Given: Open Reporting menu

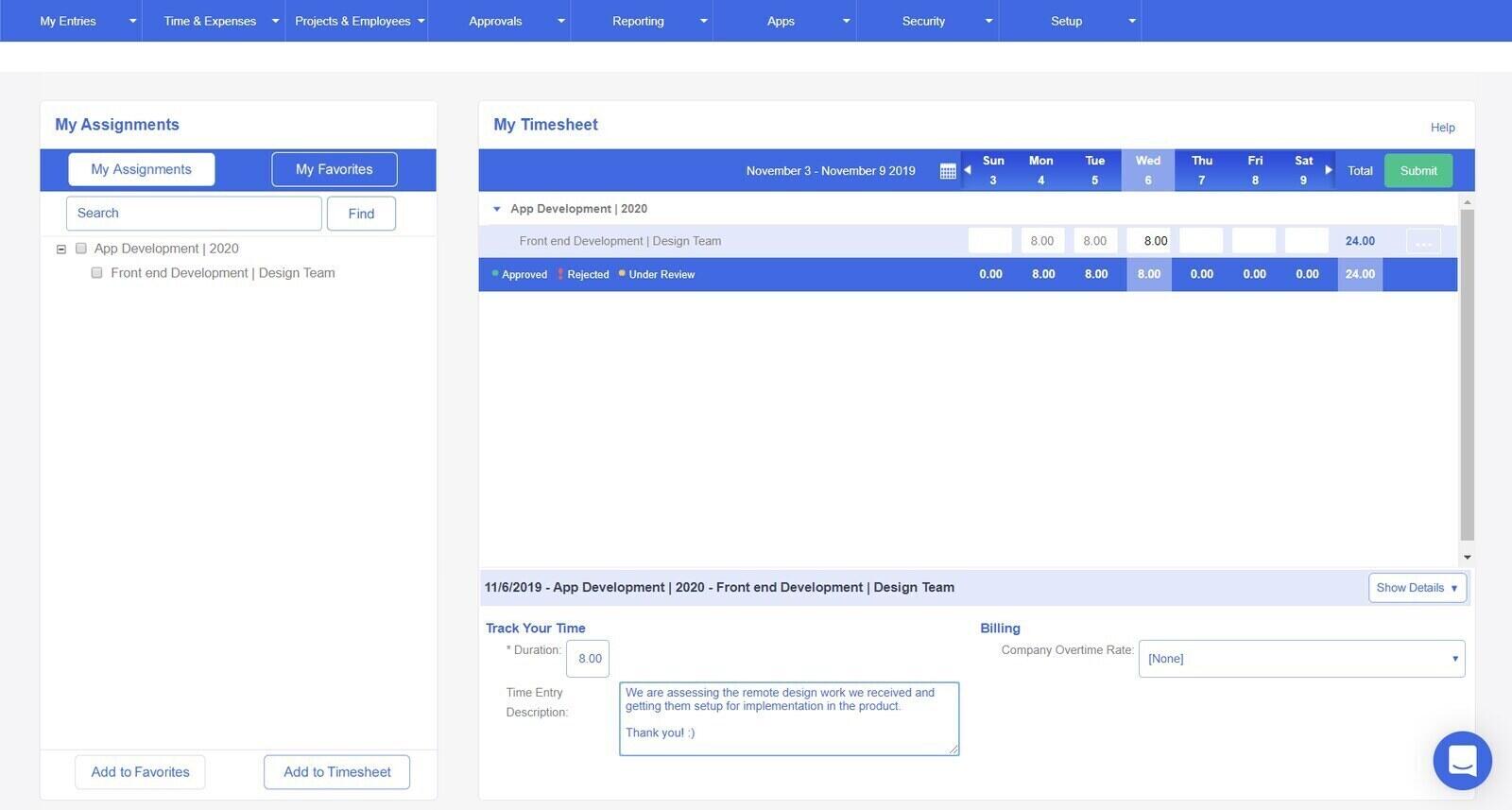Looking at the screenshot, I should coord(642,21).
